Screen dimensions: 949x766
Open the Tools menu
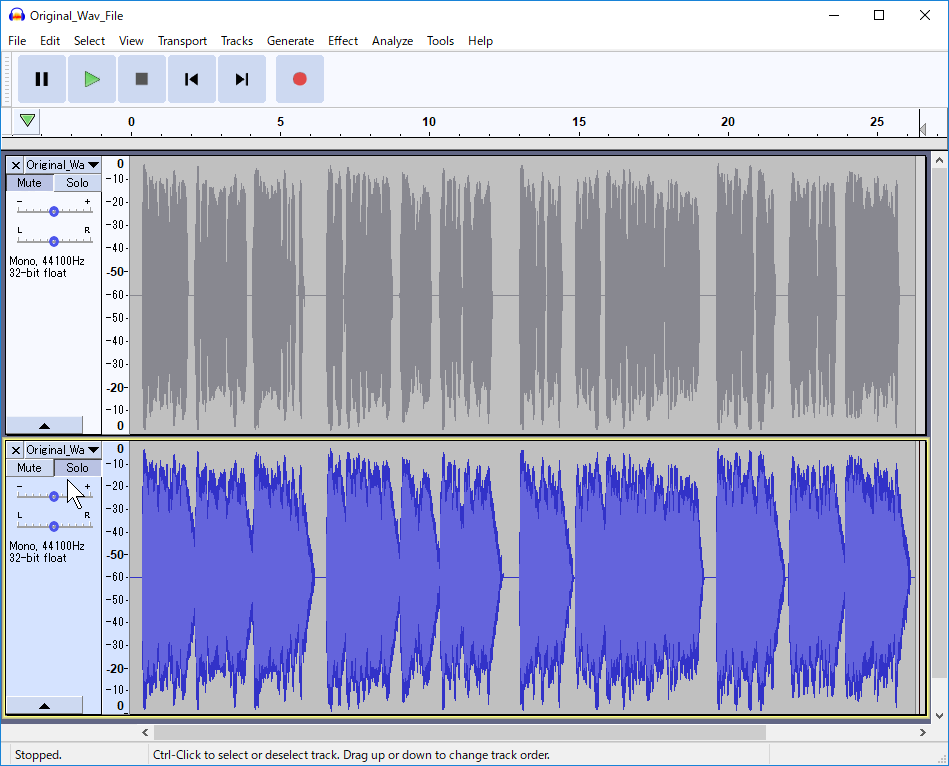(440, 41)
